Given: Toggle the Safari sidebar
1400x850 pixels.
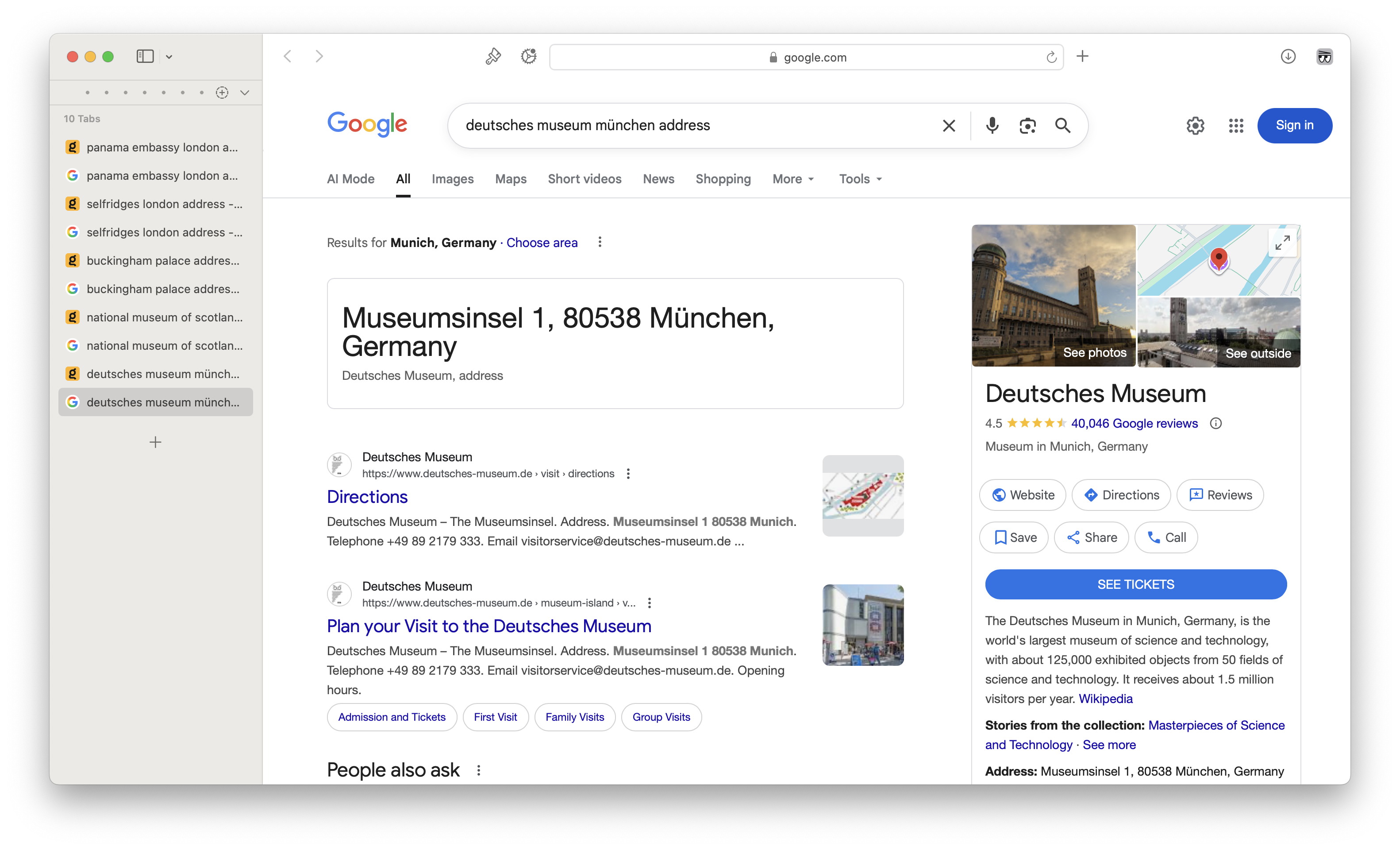Looking at the screenshot, I should [145, 56].
